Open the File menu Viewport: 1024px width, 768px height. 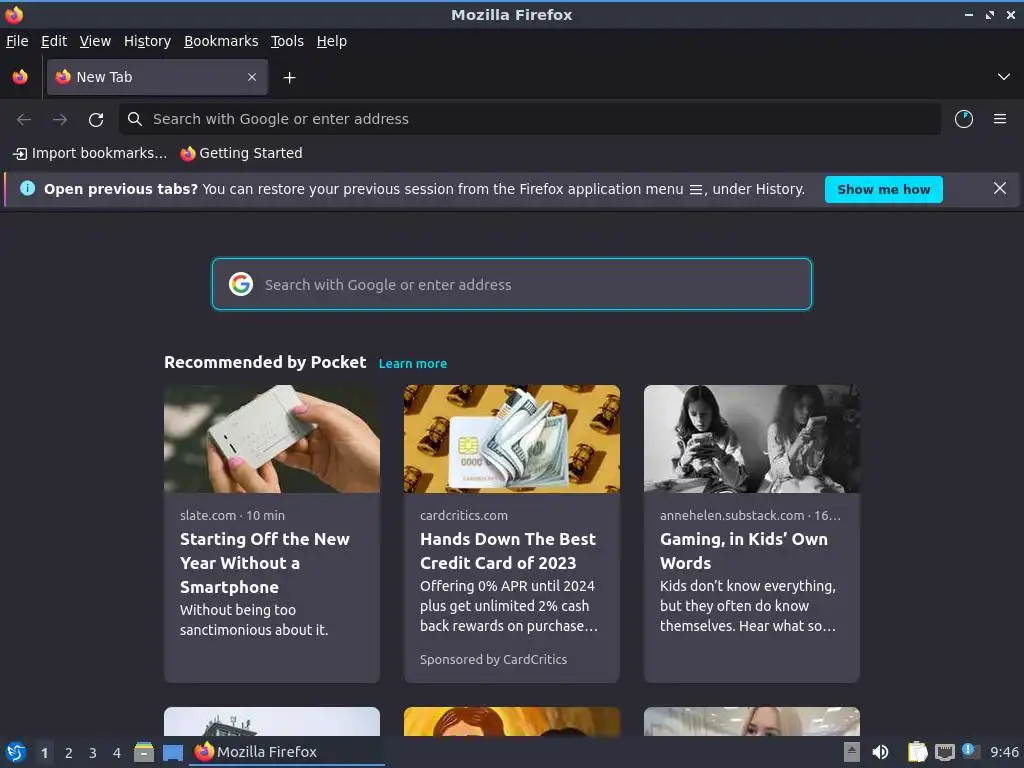tap(17, 41)
